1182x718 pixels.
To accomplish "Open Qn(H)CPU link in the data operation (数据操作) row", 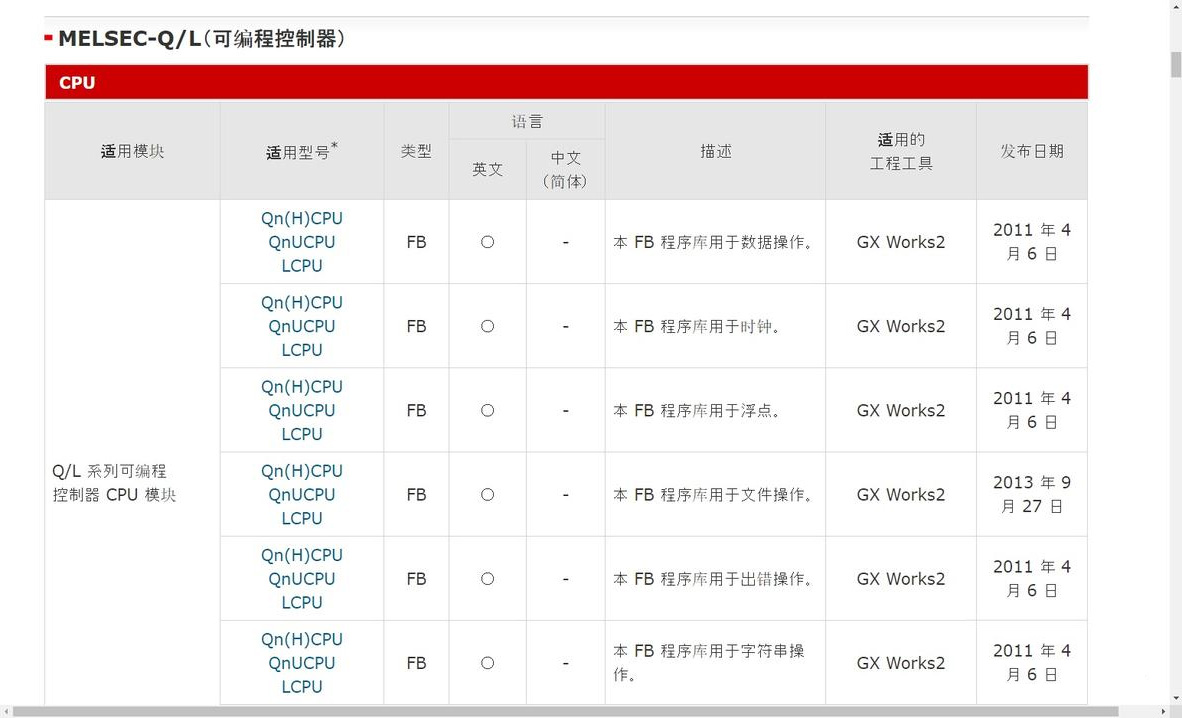I will 301,218.
